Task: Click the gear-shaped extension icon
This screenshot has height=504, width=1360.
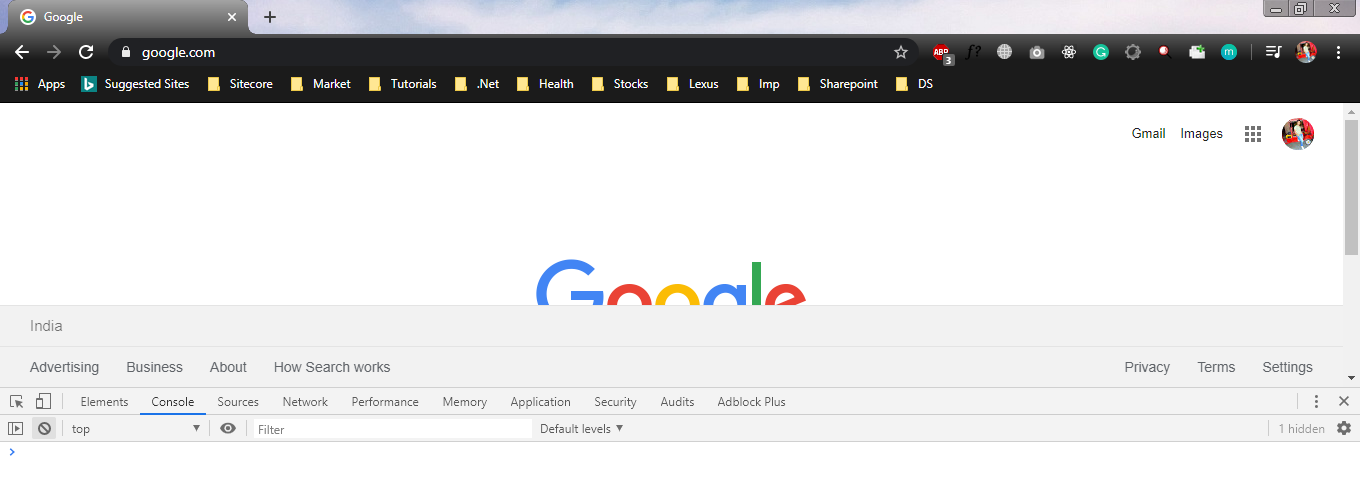Action: (1133, 52)
